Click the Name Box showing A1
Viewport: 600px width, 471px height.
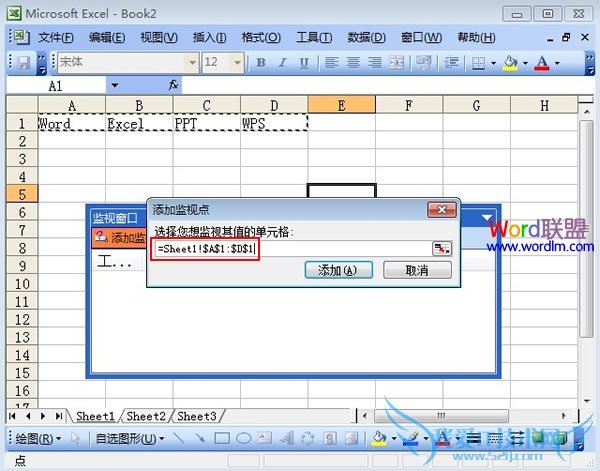56,86
